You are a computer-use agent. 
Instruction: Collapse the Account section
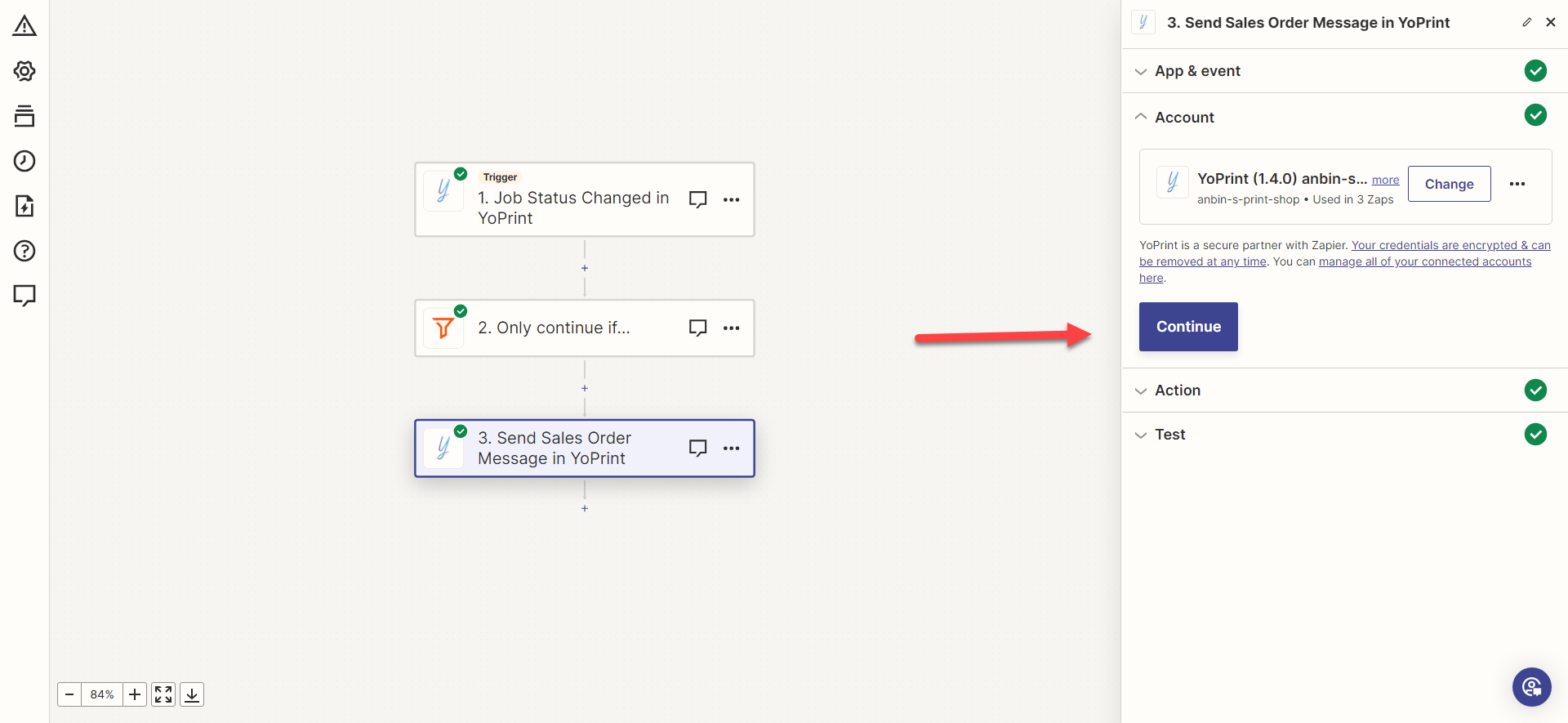1344,117
